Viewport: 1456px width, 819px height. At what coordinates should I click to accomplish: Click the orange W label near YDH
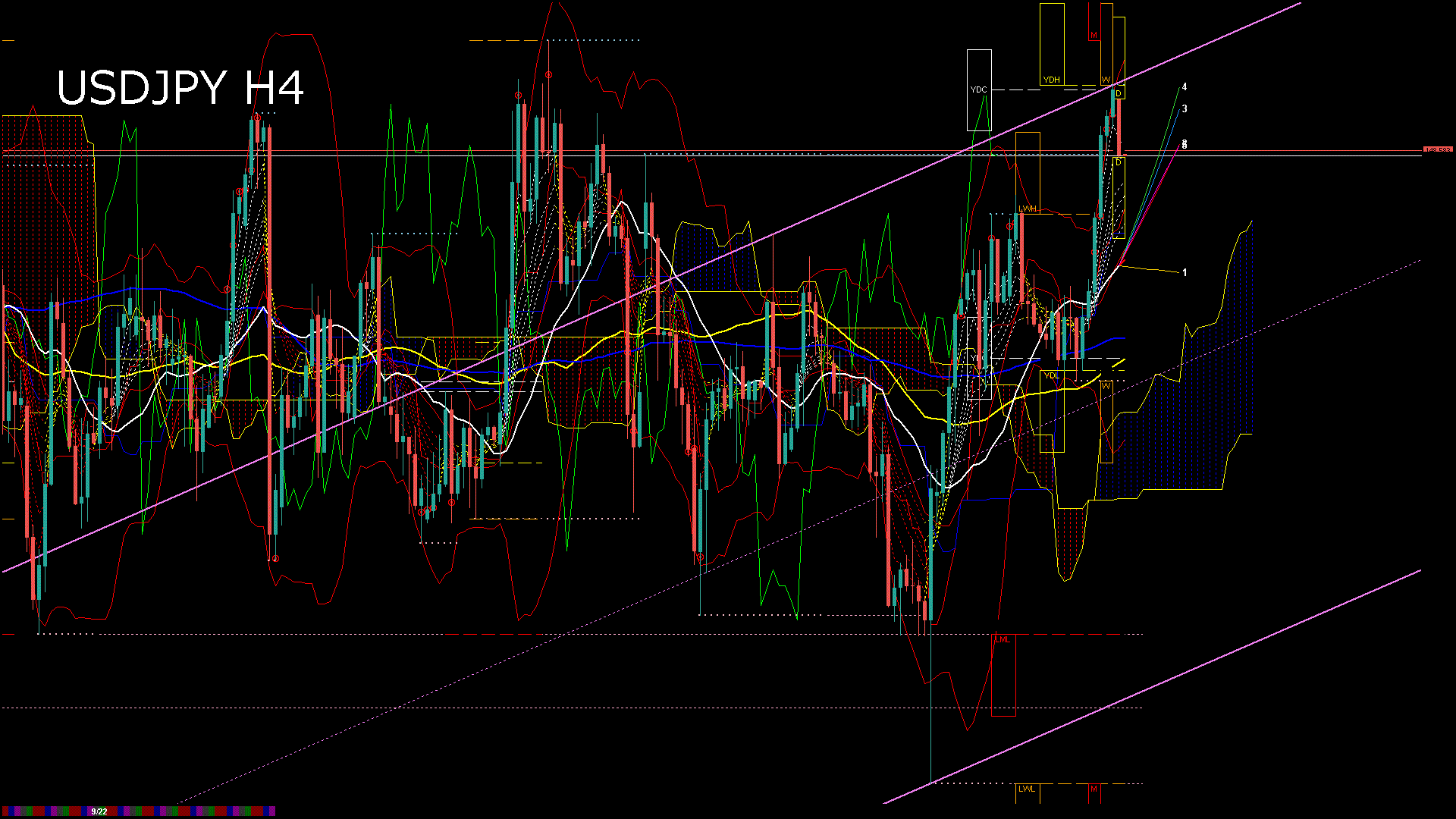pyautogui.click(x=1106, y=80)
